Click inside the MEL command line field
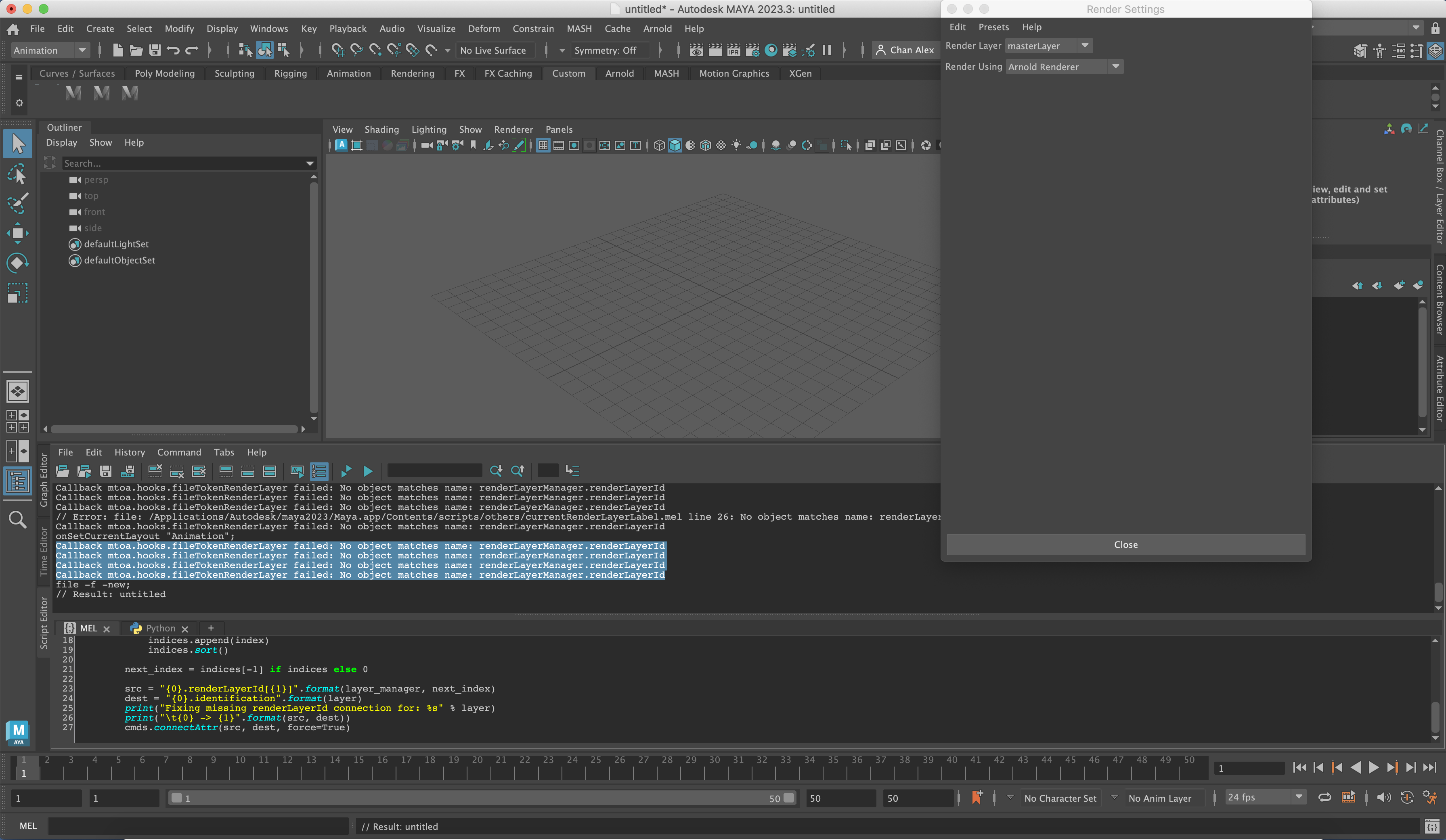This screenshot has height=840, width=1446. point(201,826)
